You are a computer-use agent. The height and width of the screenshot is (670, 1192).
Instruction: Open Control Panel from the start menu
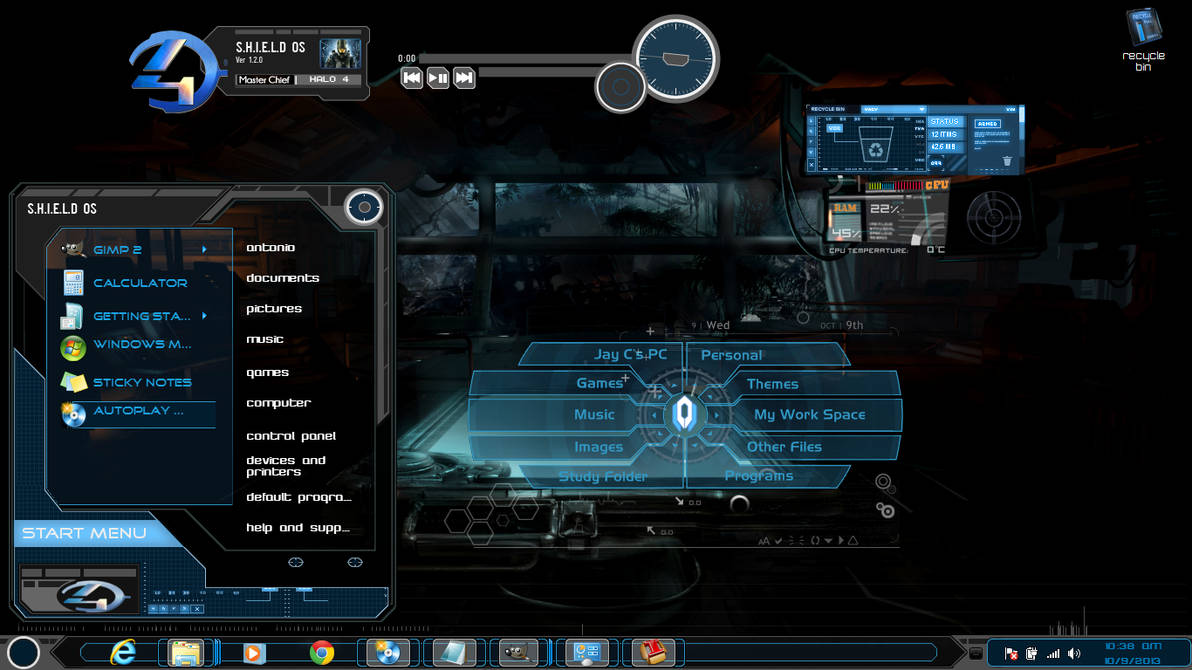[x=291, y=436]
